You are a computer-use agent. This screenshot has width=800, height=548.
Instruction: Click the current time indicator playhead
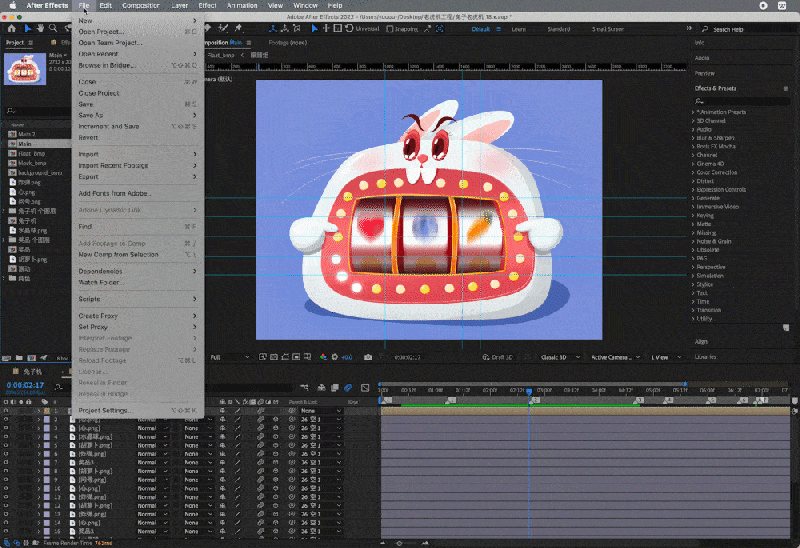(529, 391)
